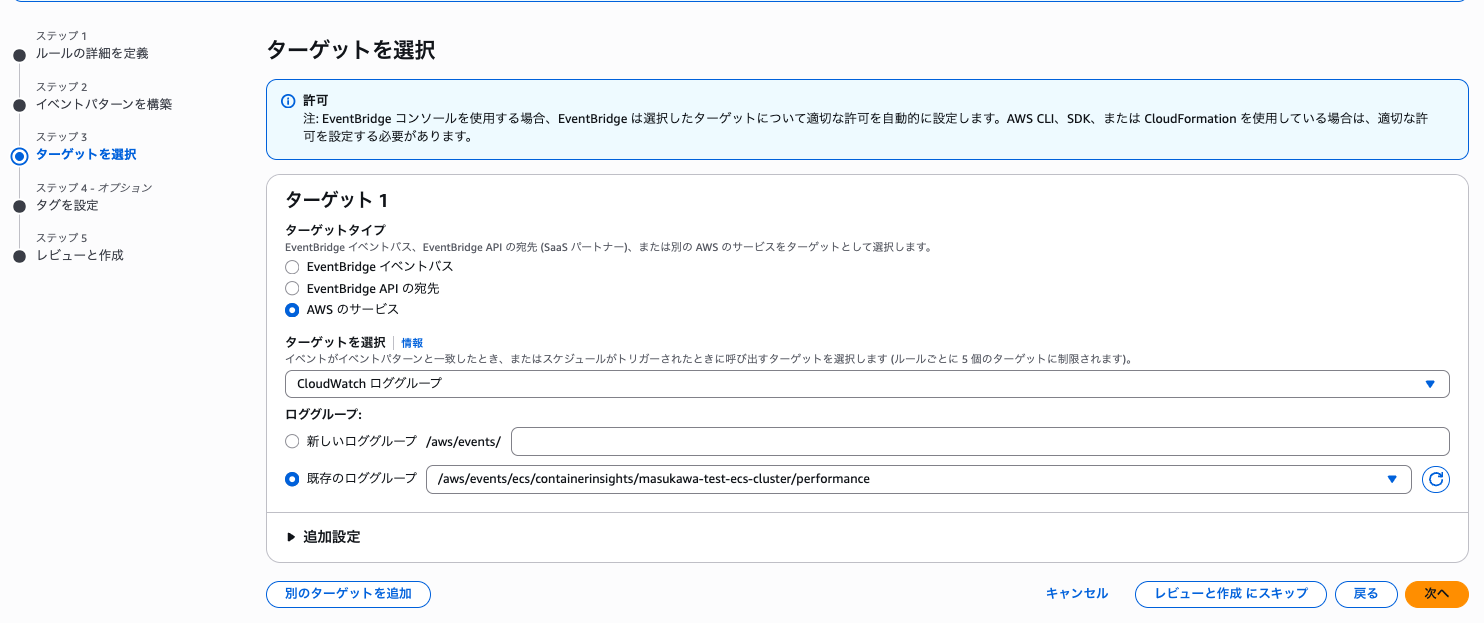1484x623 pixels.
Task: Click レビューと作成 にスキップ
Action: point(1231,593)
